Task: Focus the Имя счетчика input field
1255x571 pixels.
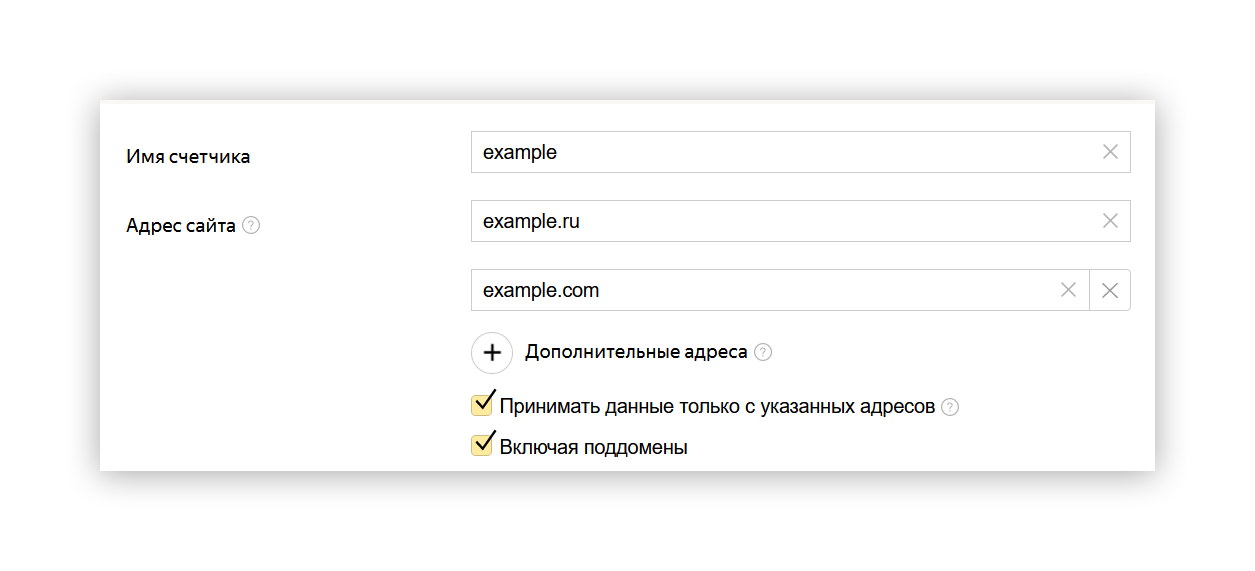Action: pos(780,152)
